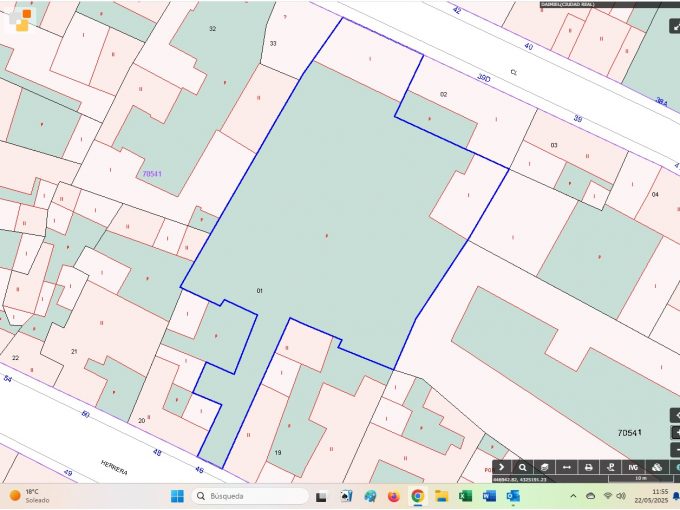Expand the map toolbar chevron arrow

coord(501,467)
